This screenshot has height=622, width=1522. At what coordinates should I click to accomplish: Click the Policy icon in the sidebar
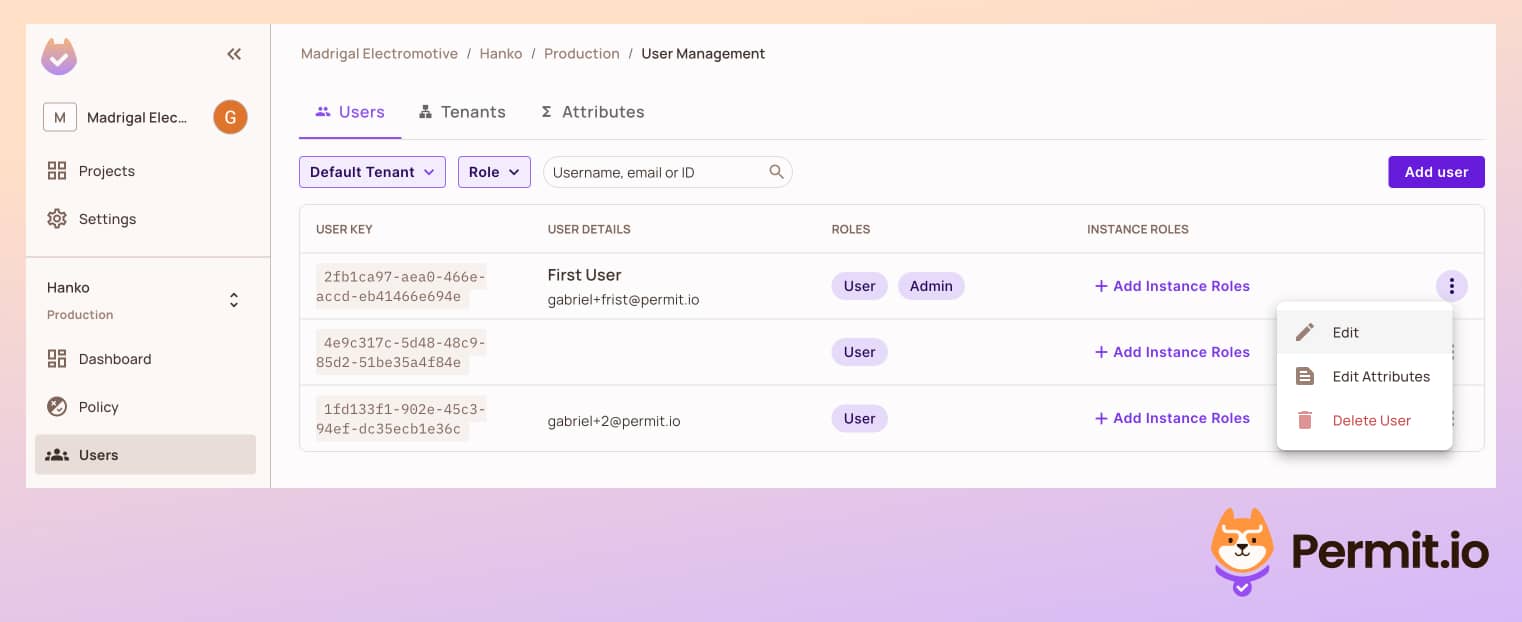point(57,407)
